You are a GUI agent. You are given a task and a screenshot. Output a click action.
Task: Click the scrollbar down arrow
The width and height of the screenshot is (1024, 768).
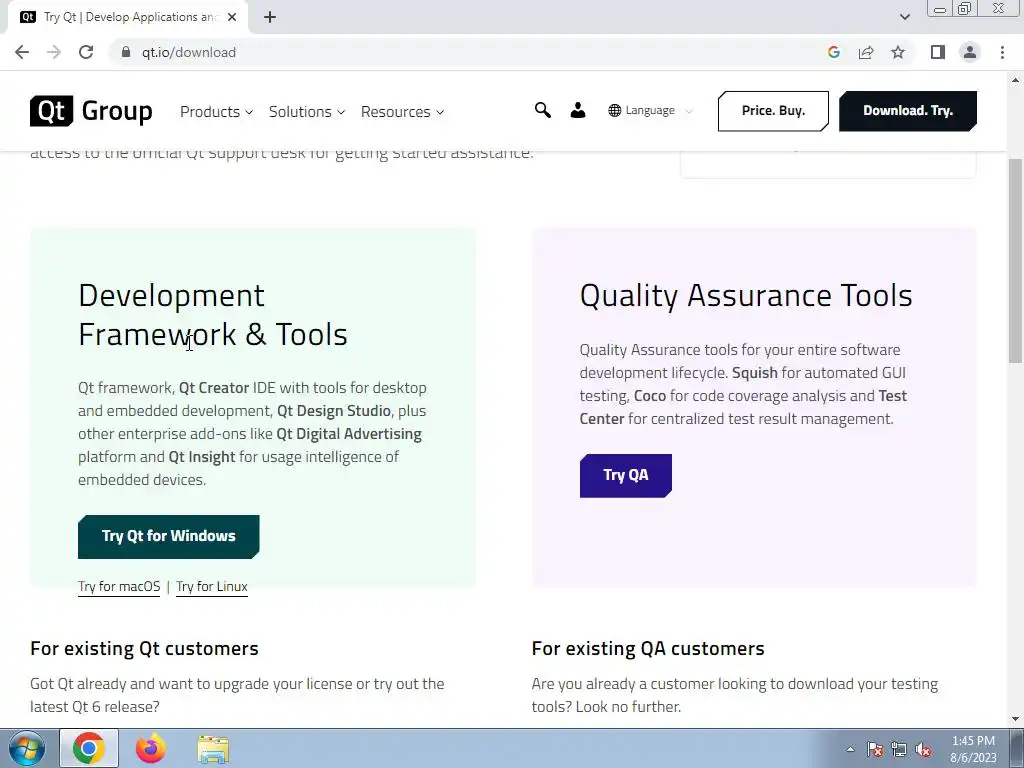(x=1016, y=719)
